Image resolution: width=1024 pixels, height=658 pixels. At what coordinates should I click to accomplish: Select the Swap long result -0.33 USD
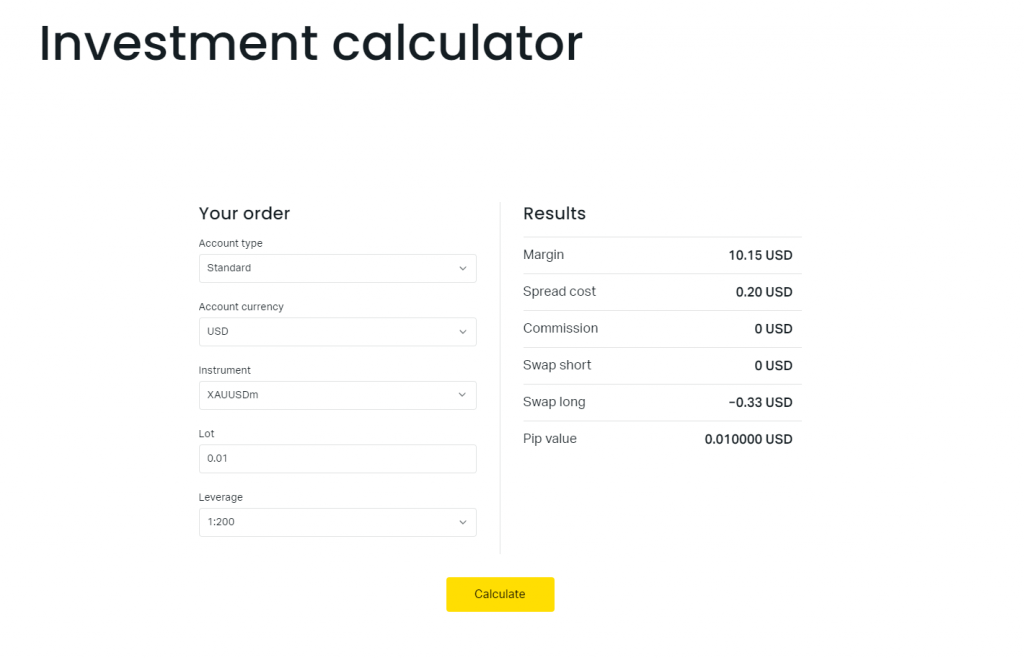(760, 403)
